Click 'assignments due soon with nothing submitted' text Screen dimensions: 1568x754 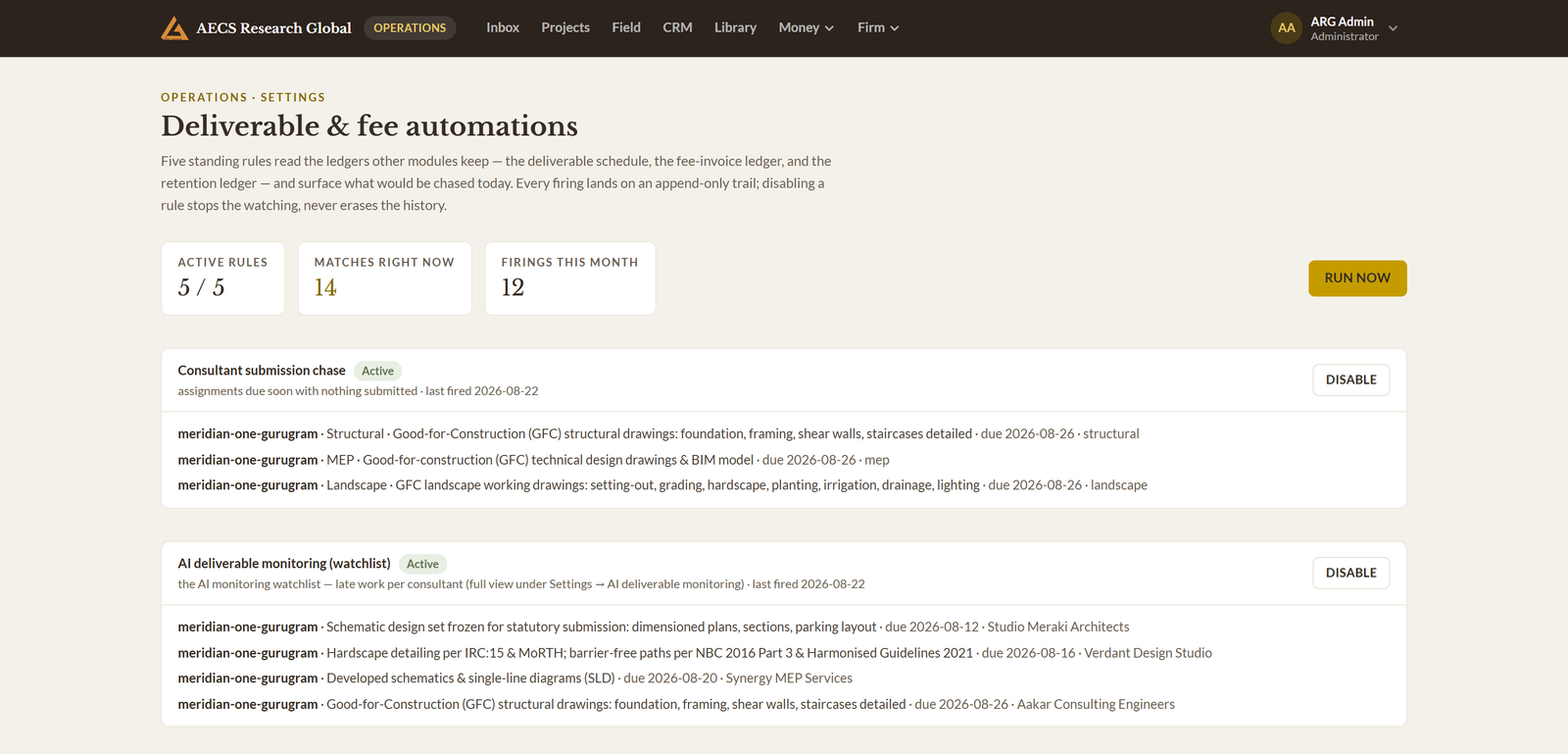click(x=298, y=391)
